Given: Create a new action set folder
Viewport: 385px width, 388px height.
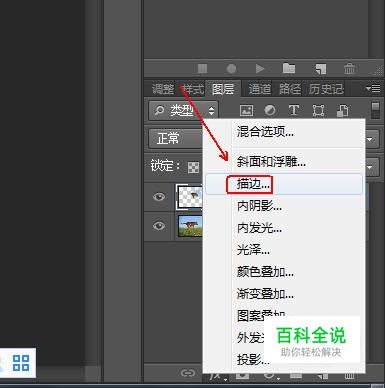Looking at the screenshot, I should (x=289, y=68).
